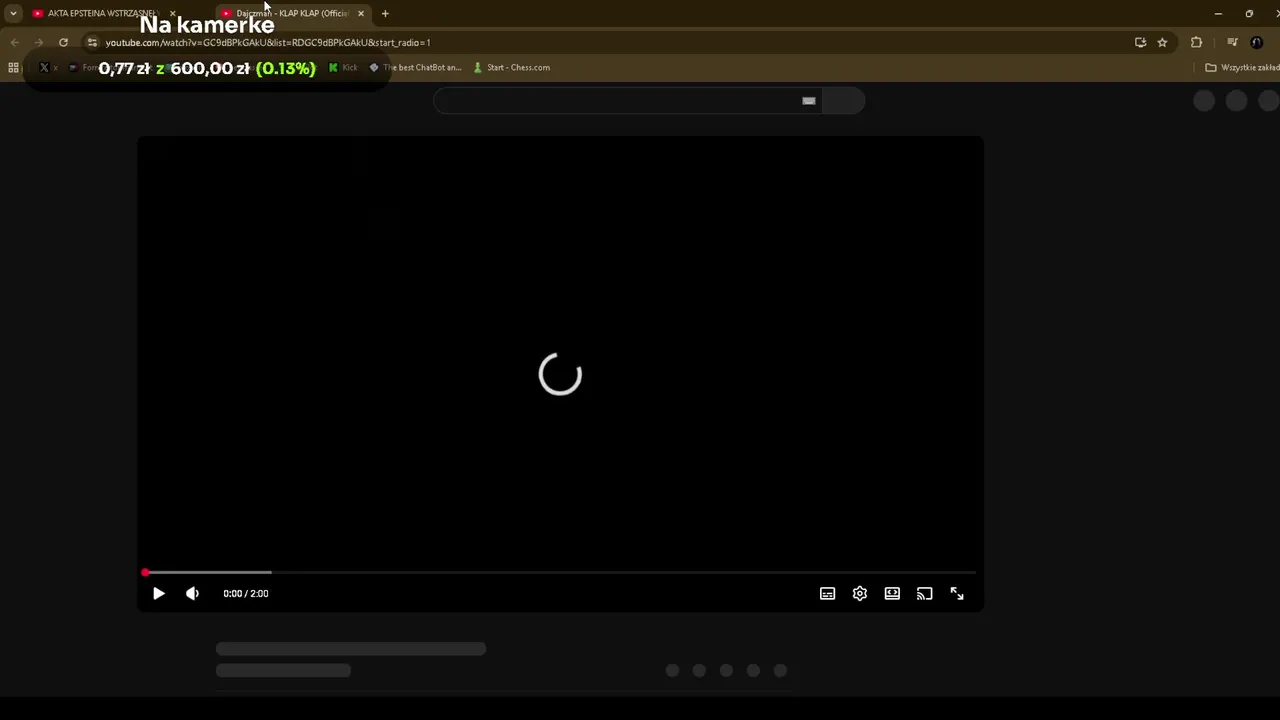
Task: Enter fullscreen mode in the player
Action: click(957, 593)
